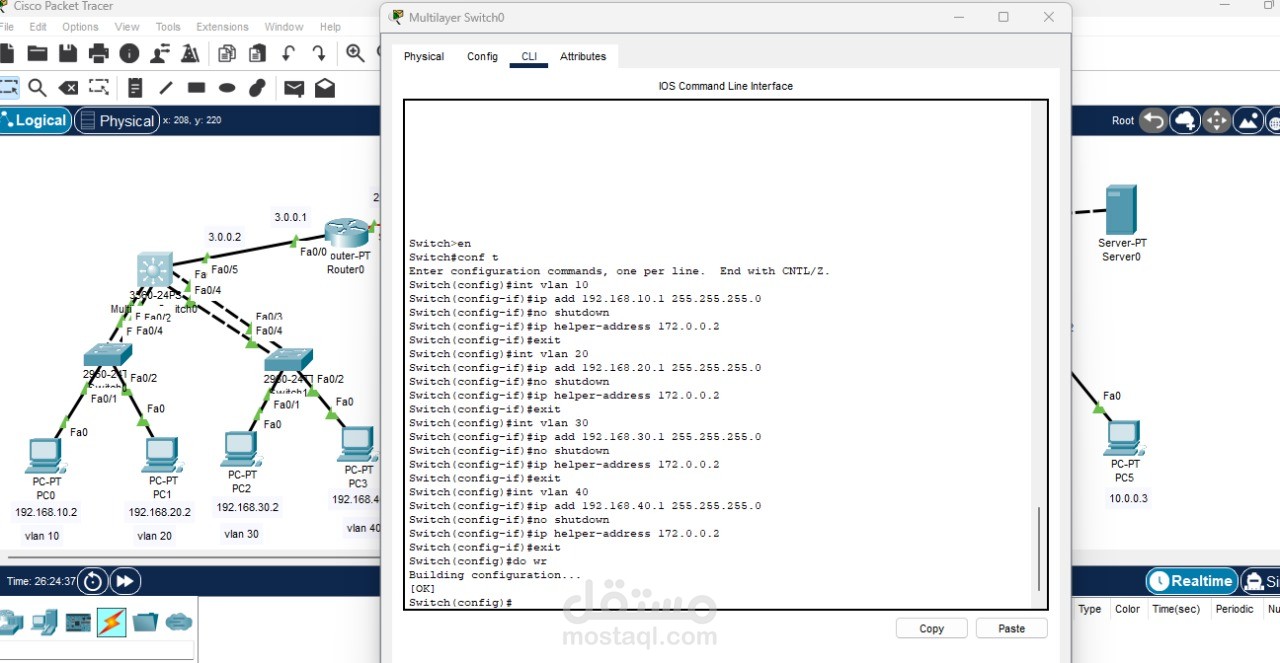Click the Copy button in the CLI window
Viewport: 1280px width, 663px height.
(x=930, y=628)
